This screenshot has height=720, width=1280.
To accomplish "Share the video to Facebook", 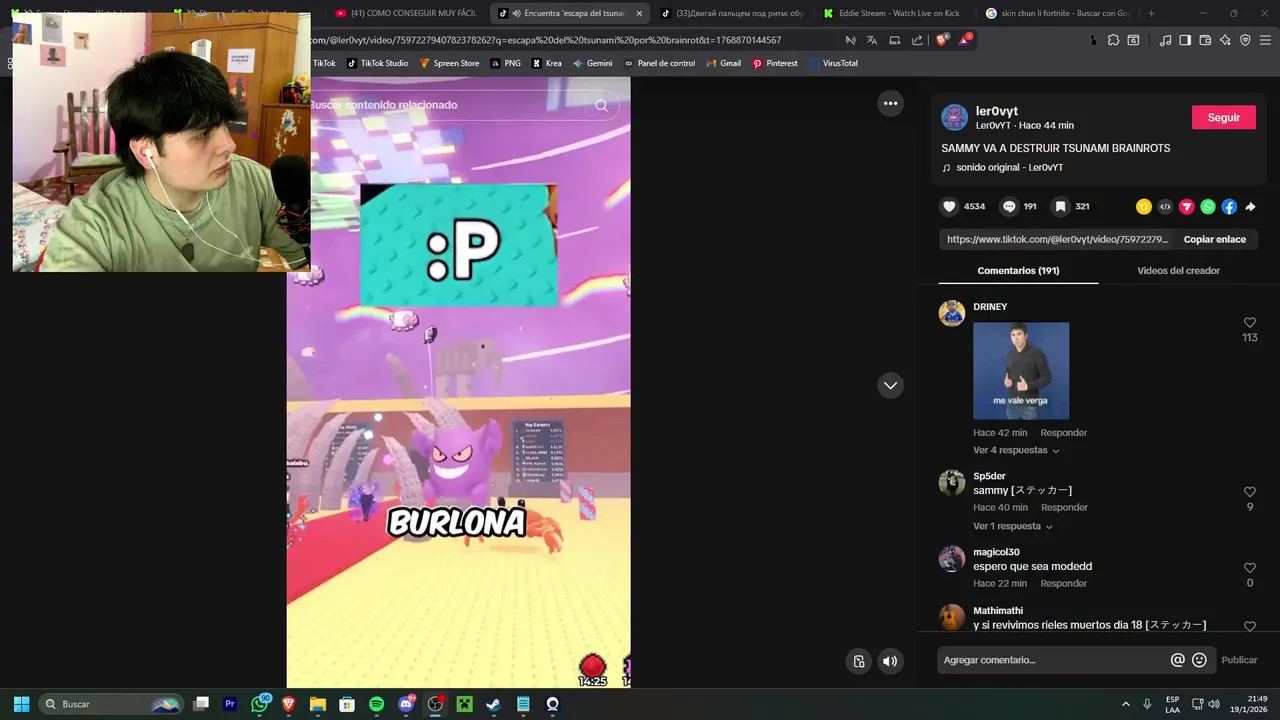I will coord(1229,207).
